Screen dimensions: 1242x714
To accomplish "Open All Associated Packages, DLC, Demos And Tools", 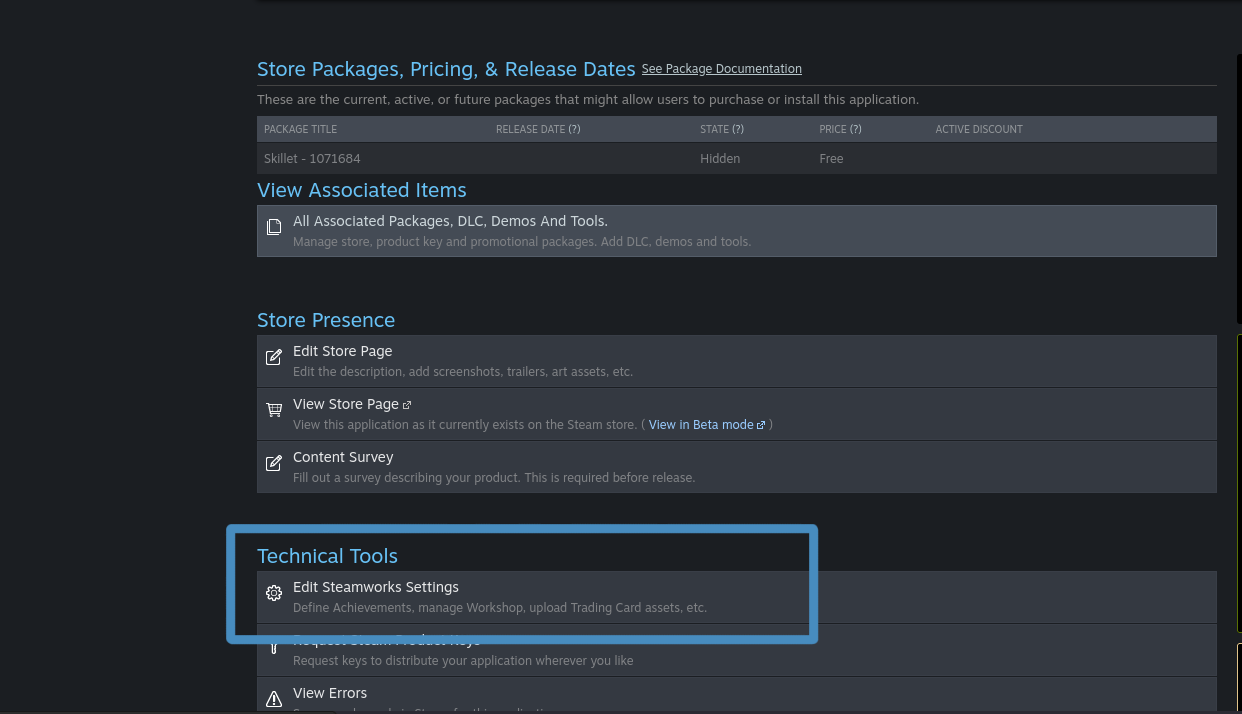I will (450, 221).
